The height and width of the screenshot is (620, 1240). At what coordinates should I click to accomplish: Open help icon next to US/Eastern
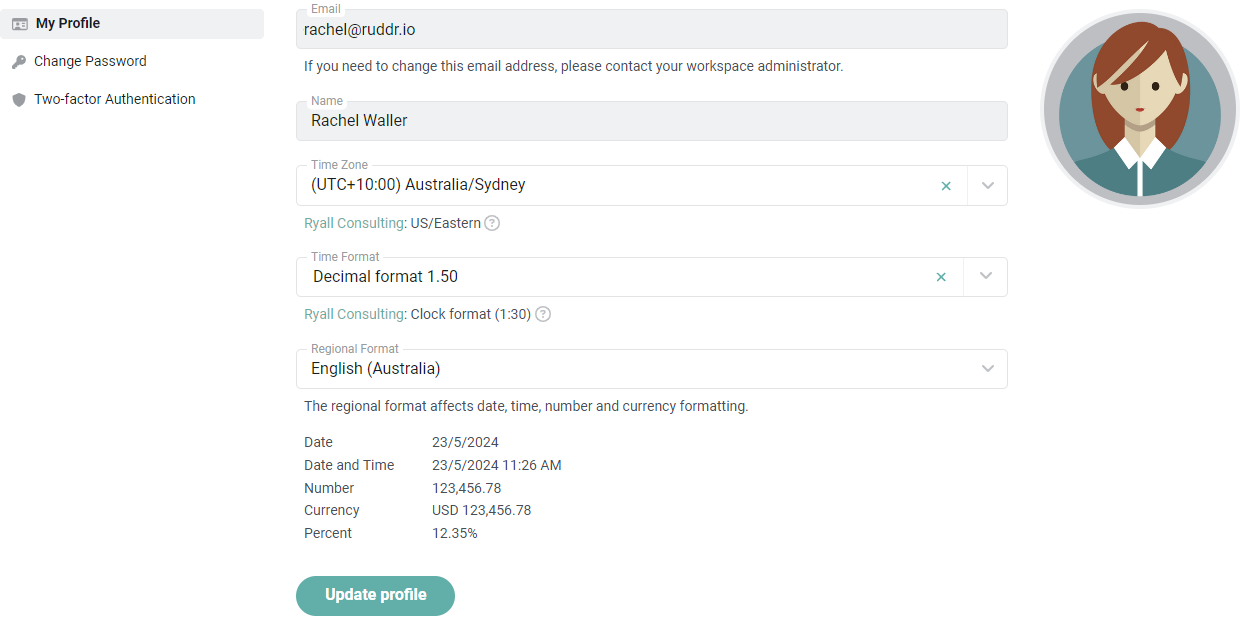492,223
